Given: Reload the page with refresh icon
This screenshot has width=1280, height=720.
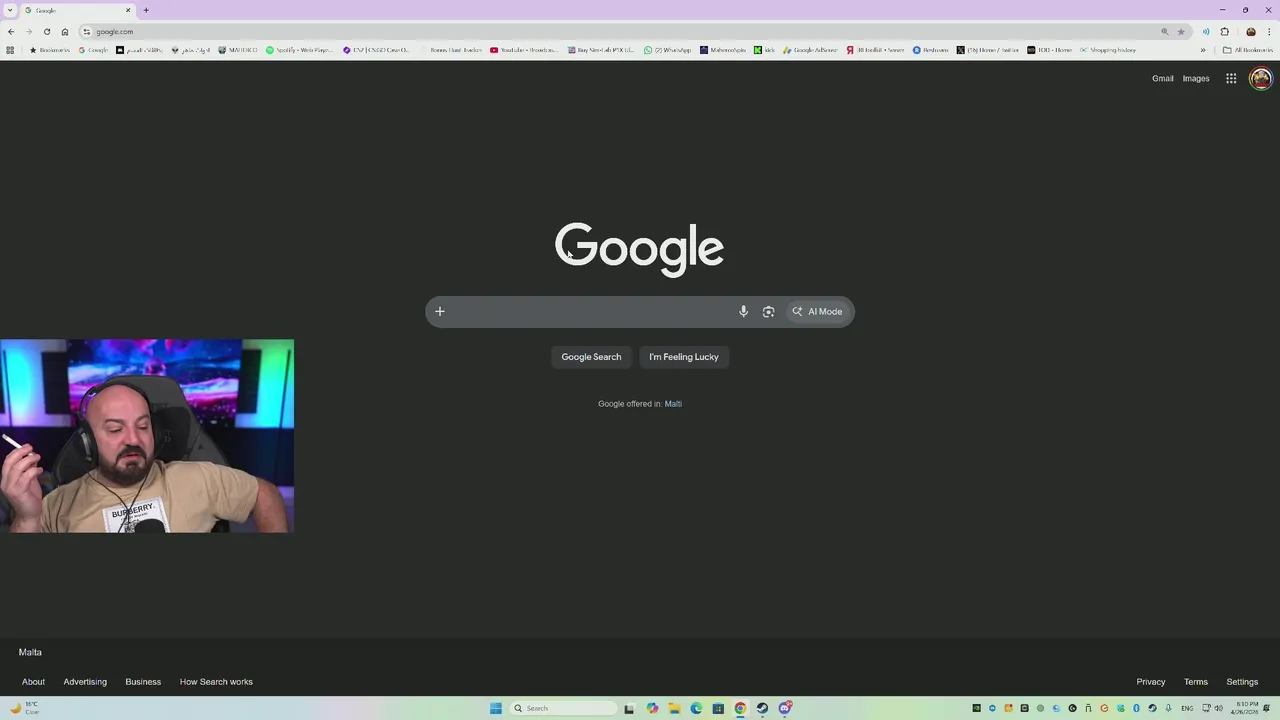Looking at the screenshot, I should point(47,31).
